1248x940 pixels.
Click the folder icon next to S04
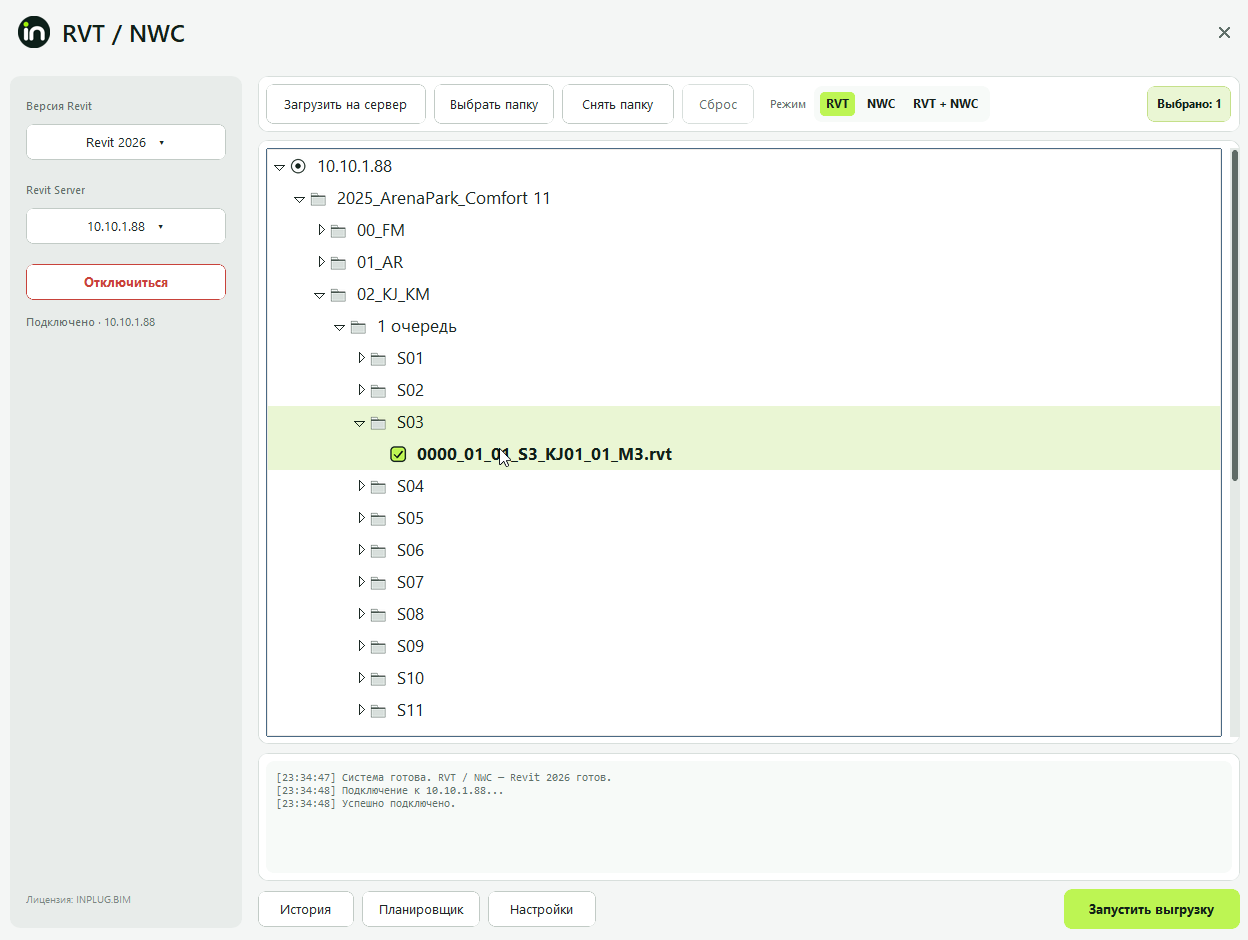coord(378,487)
